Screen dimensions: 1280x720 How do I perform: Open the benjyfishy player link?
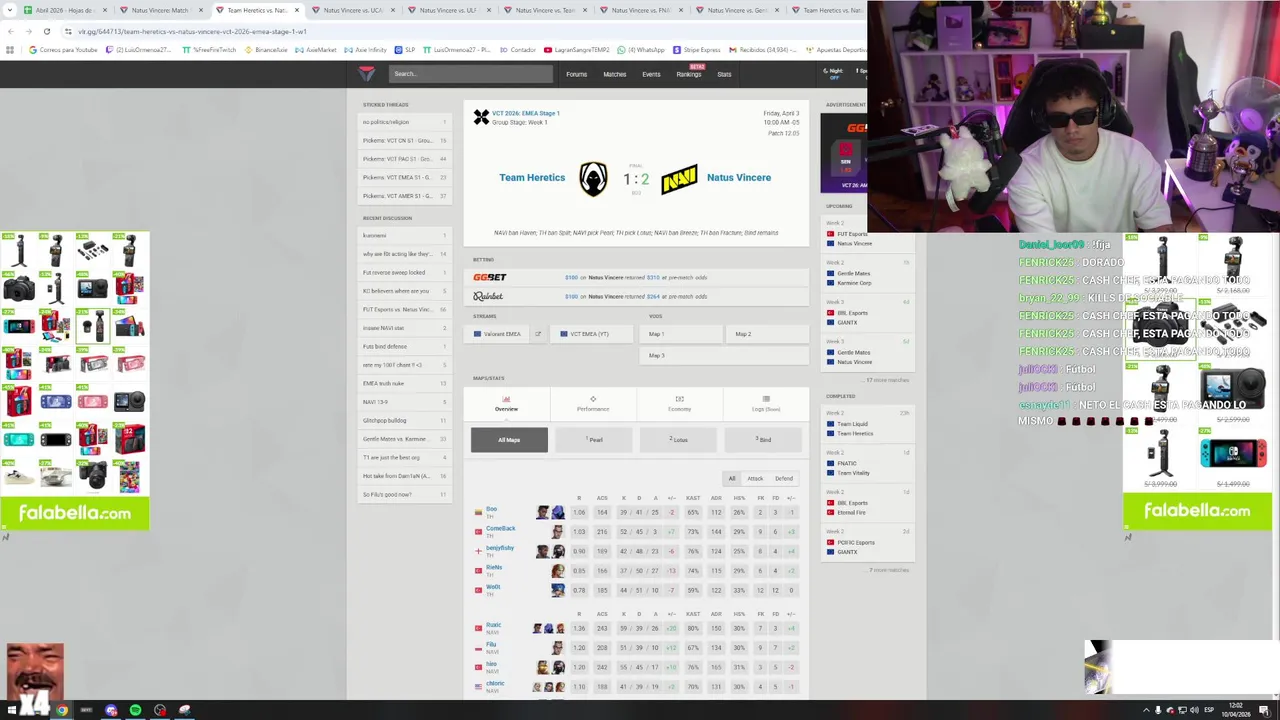point(500,548)
